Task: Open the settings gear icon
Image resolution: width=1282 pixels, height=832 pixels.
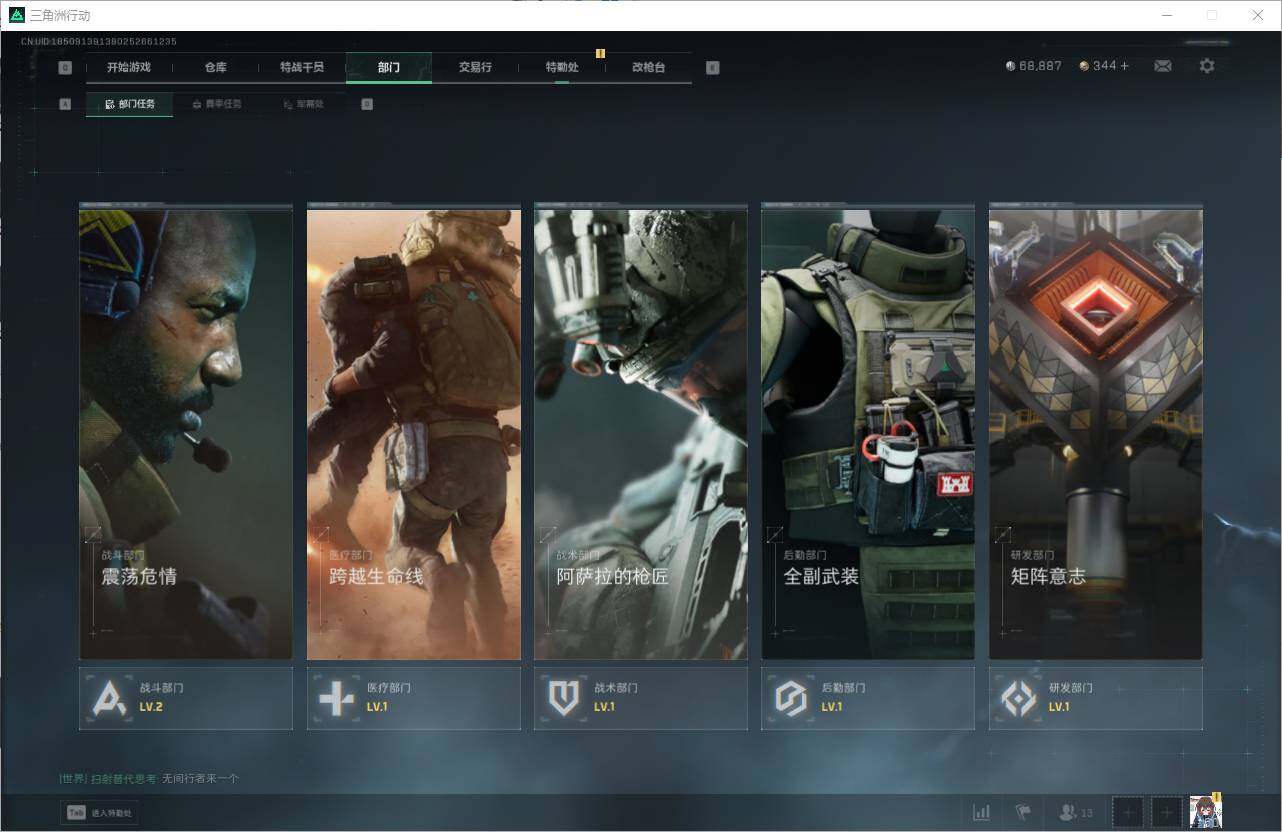Action: tap(1207, 66)
